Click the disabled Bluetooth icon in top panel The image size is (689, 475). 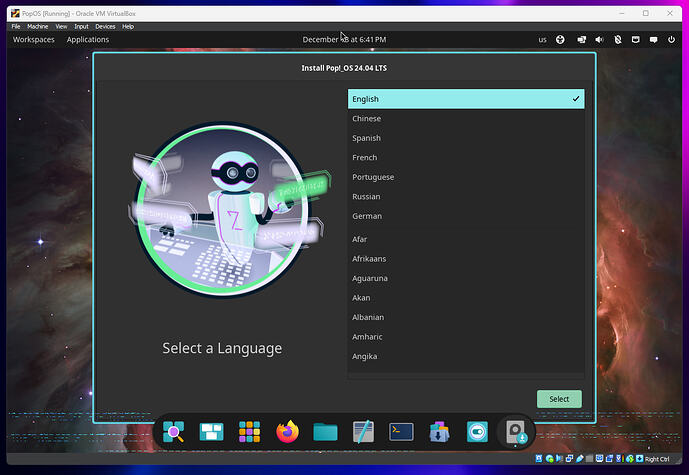point(618,40)
